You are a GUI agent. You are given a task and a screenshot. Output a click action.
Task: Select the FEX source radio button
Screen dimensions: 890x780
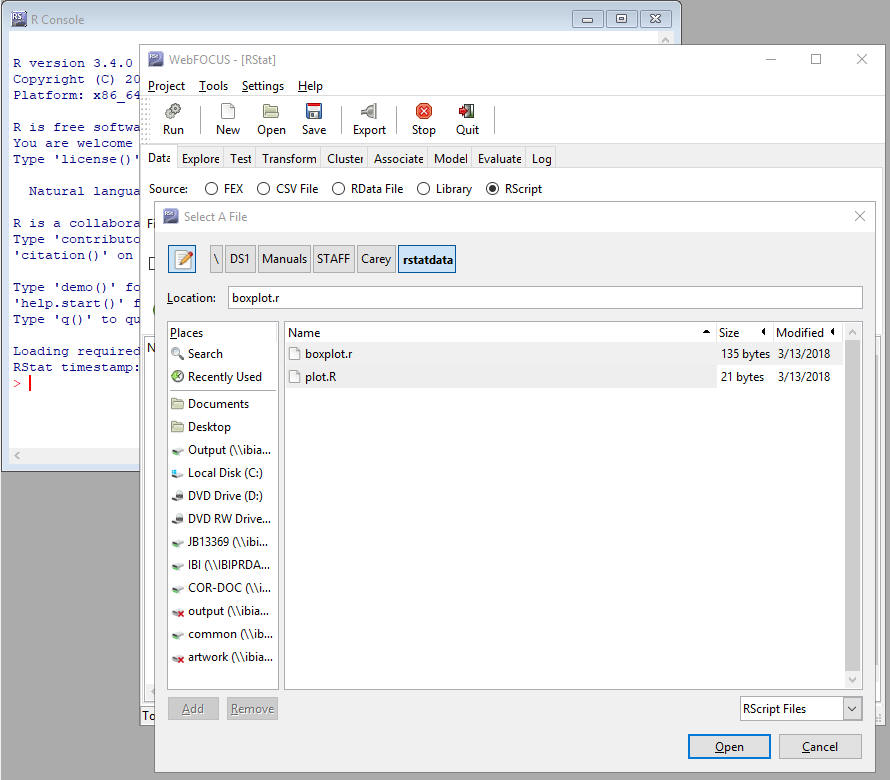pyautogui.click(x=211, y=188)
